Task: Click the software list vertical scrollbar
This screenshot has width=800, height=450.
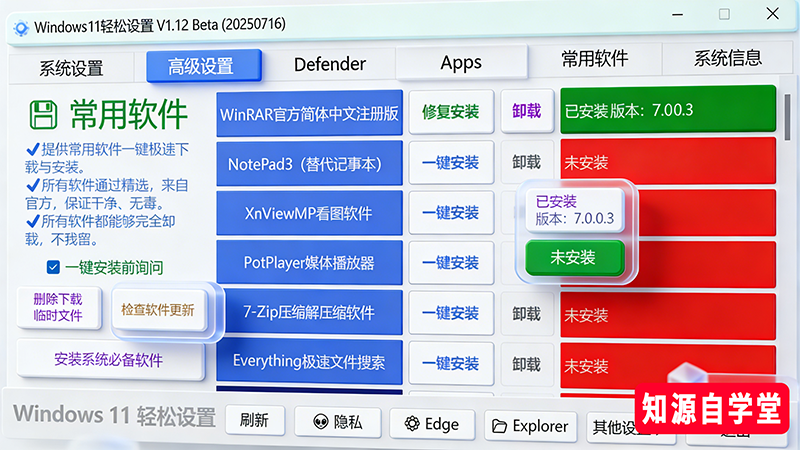Action: [787, 117]
